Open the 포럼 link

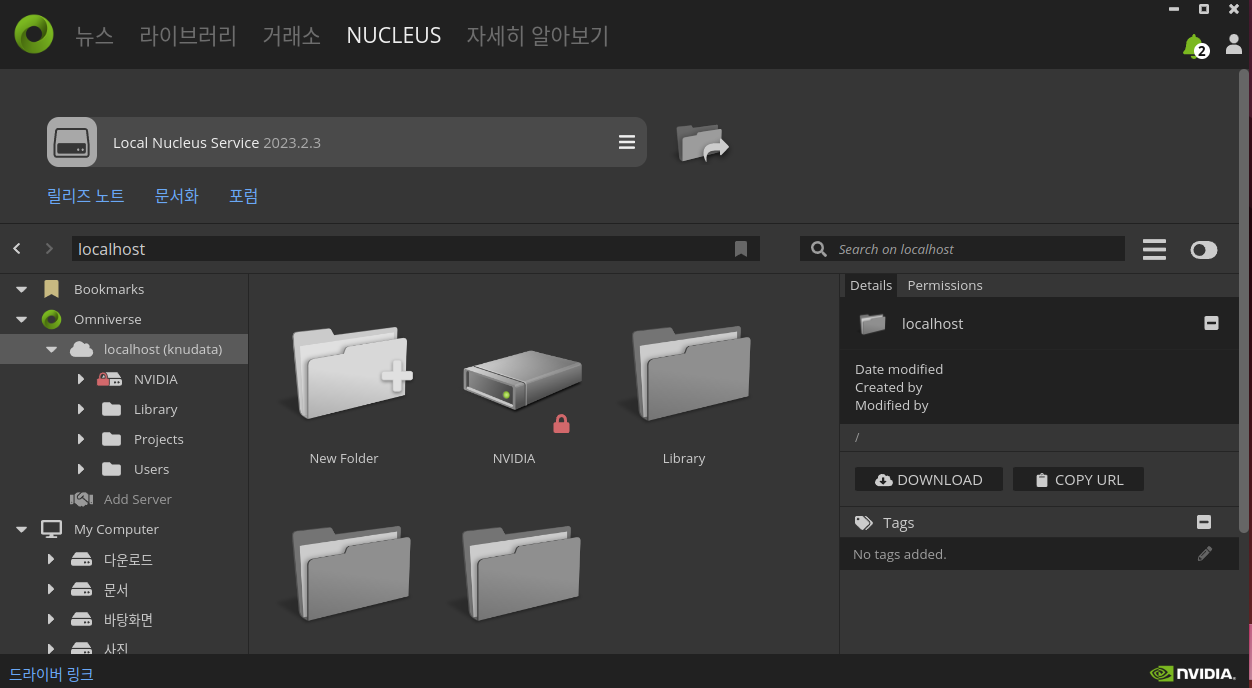(x=244, y=196)
